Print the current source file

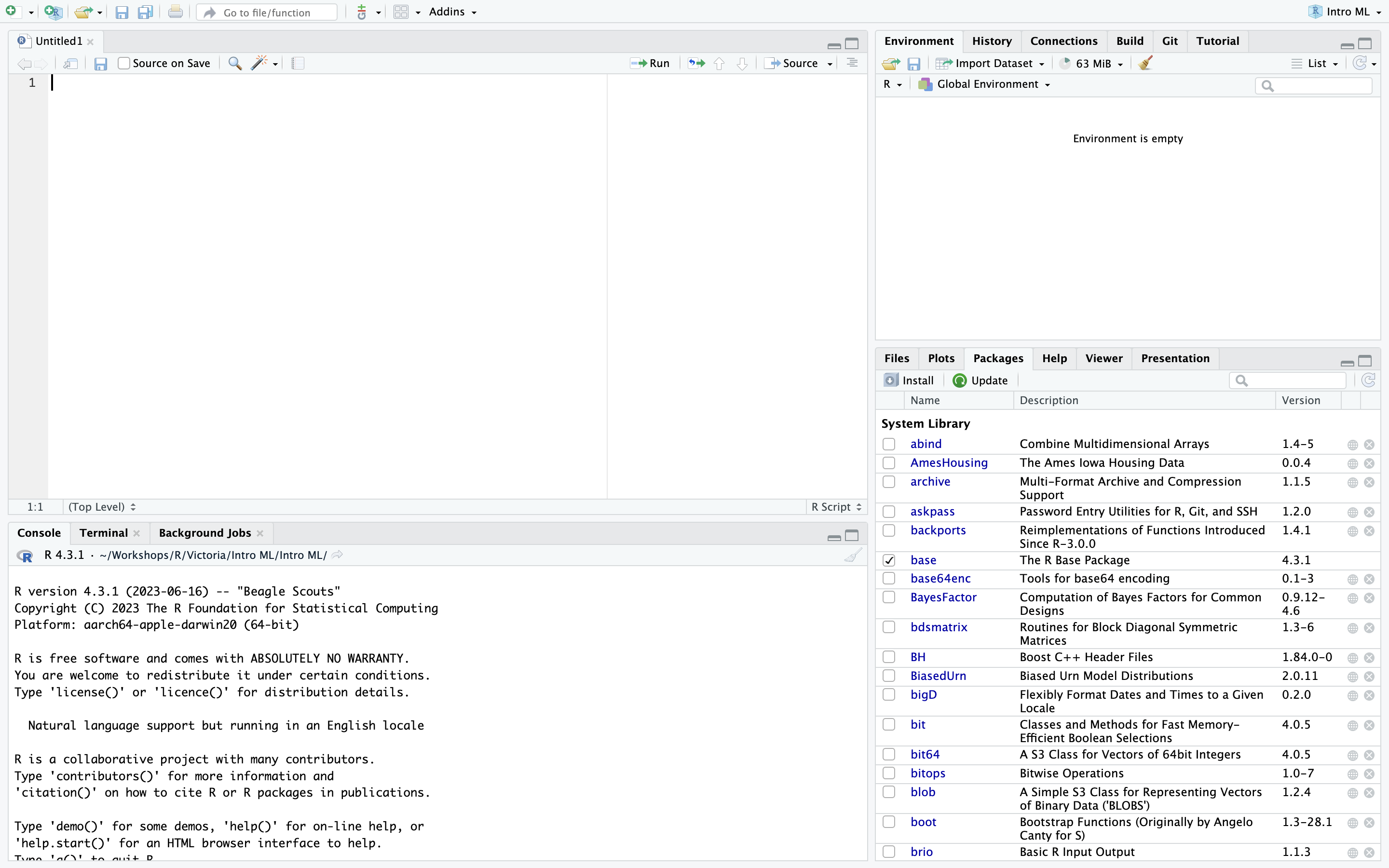175,12
